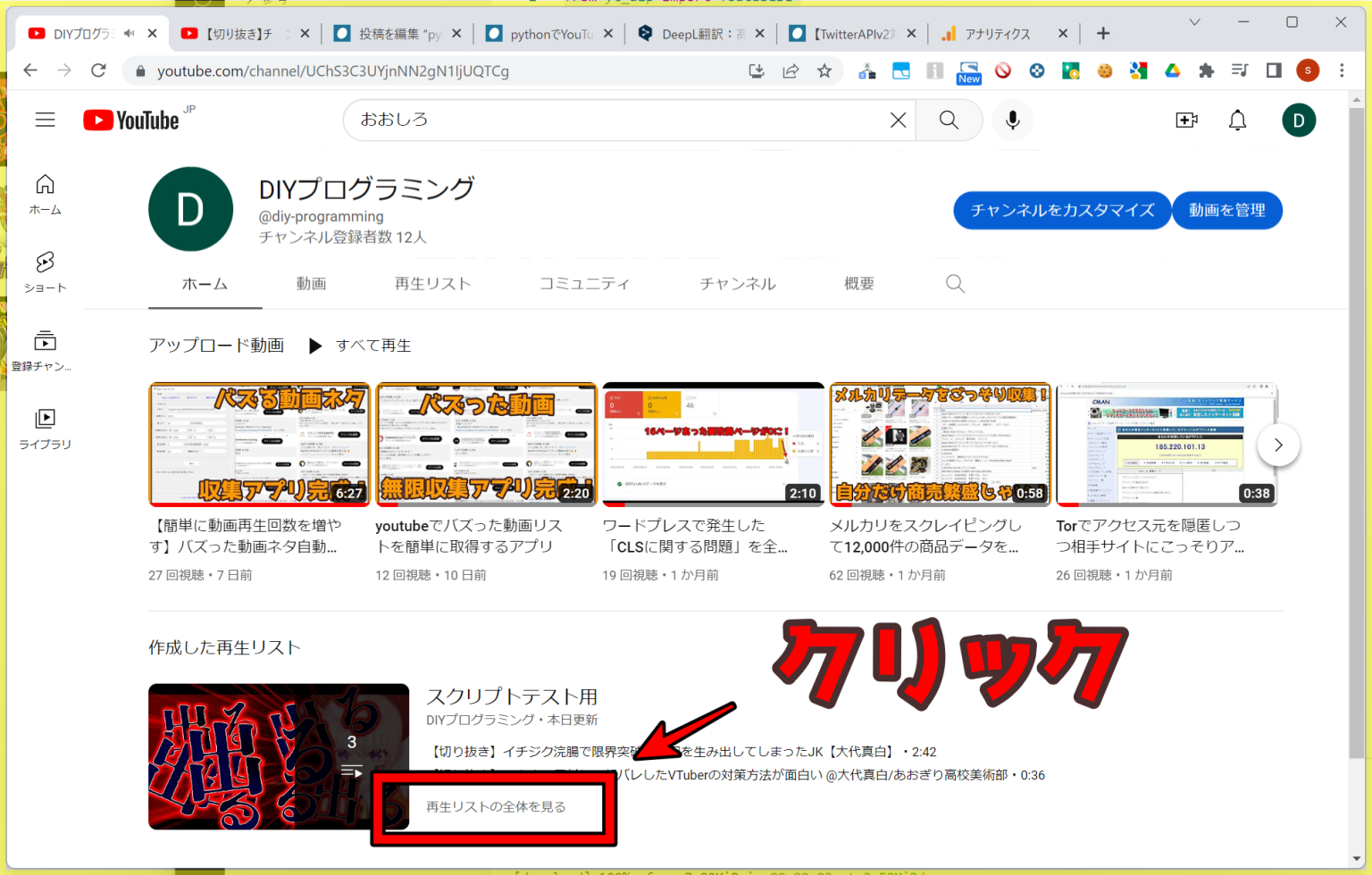Bookmark the page with the star icon
Viewport: 1372px width, 875px height.
point(825,71)
